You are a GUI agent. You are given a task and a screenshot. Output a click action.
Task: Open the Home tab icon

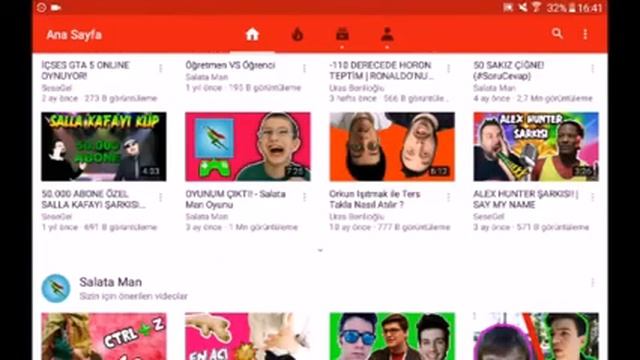click(x=252, y=35)
